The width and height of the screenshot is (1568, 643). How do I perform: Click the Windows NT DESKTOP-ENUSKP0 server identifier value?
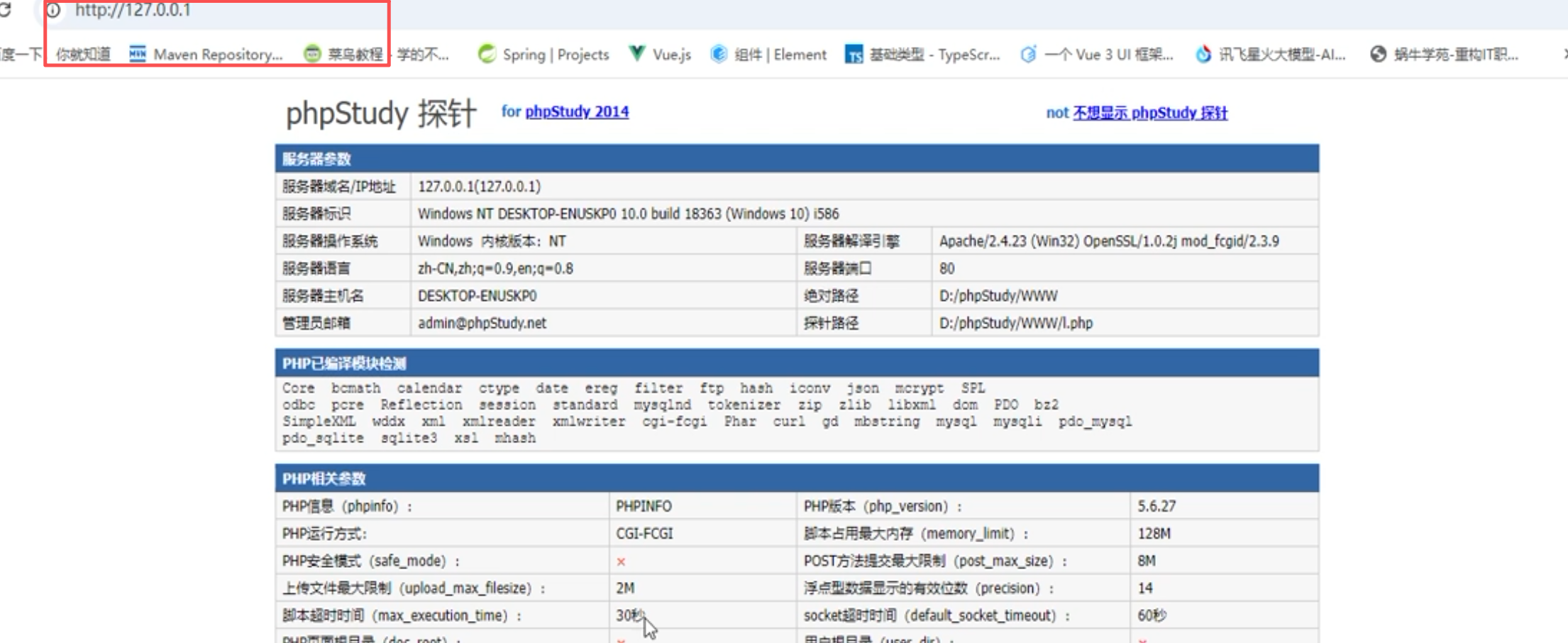coord(628,214)
